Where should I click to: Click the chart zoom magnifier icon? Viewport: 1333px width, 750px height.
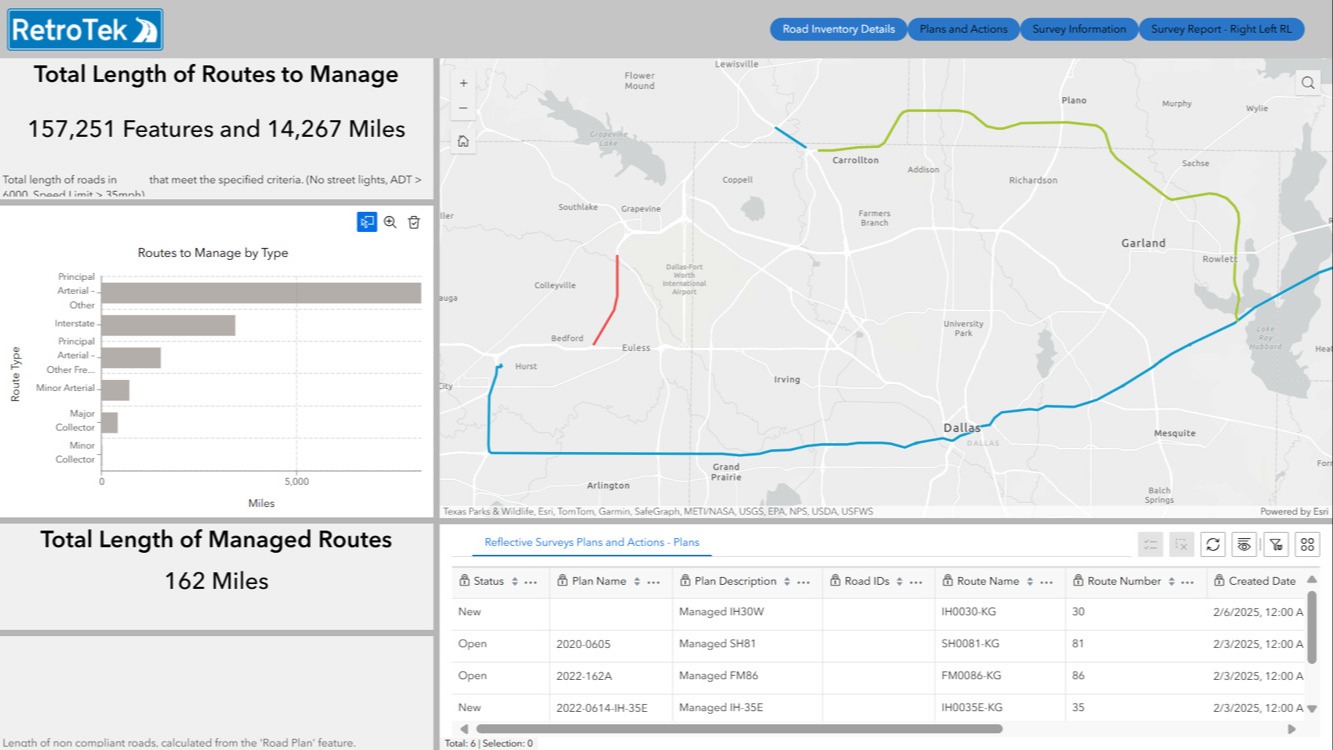pos(390,222)
